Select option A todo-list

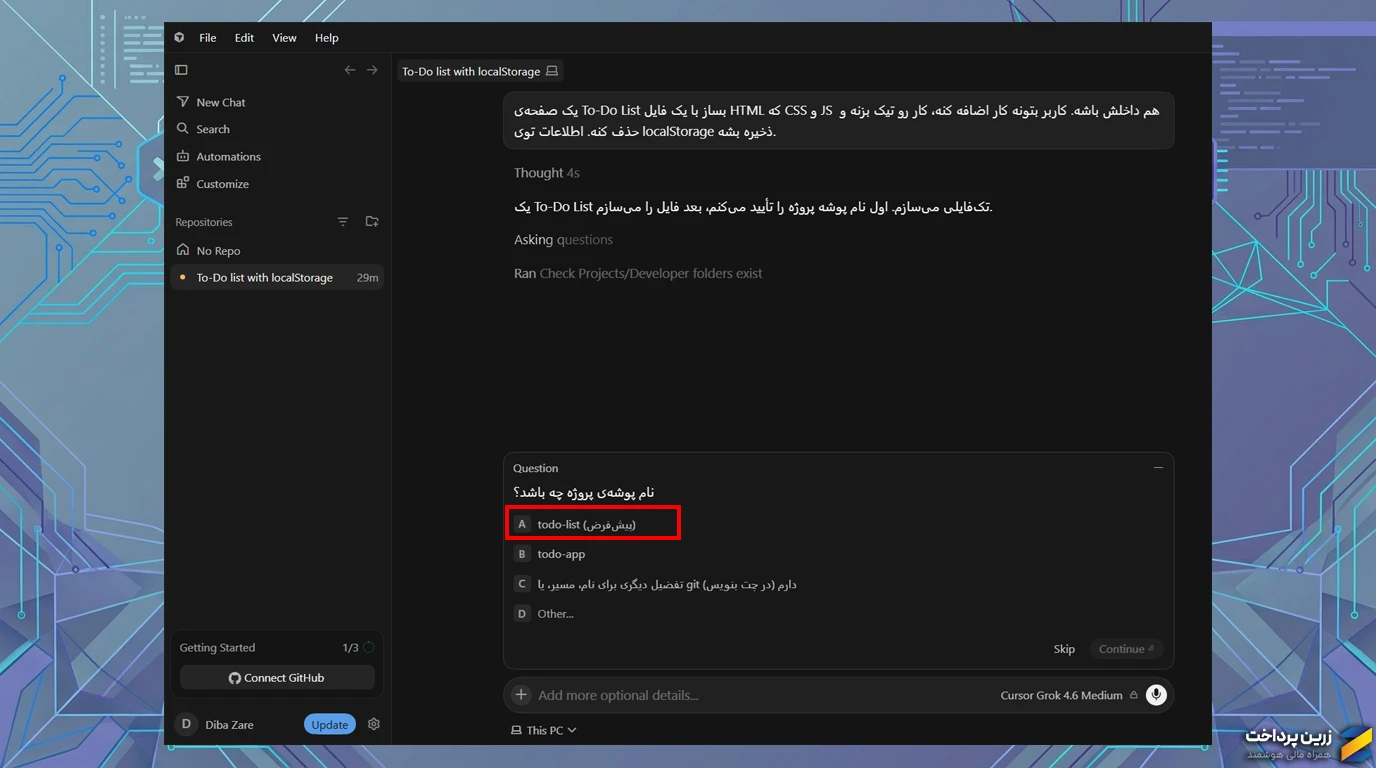coord(593,524)
